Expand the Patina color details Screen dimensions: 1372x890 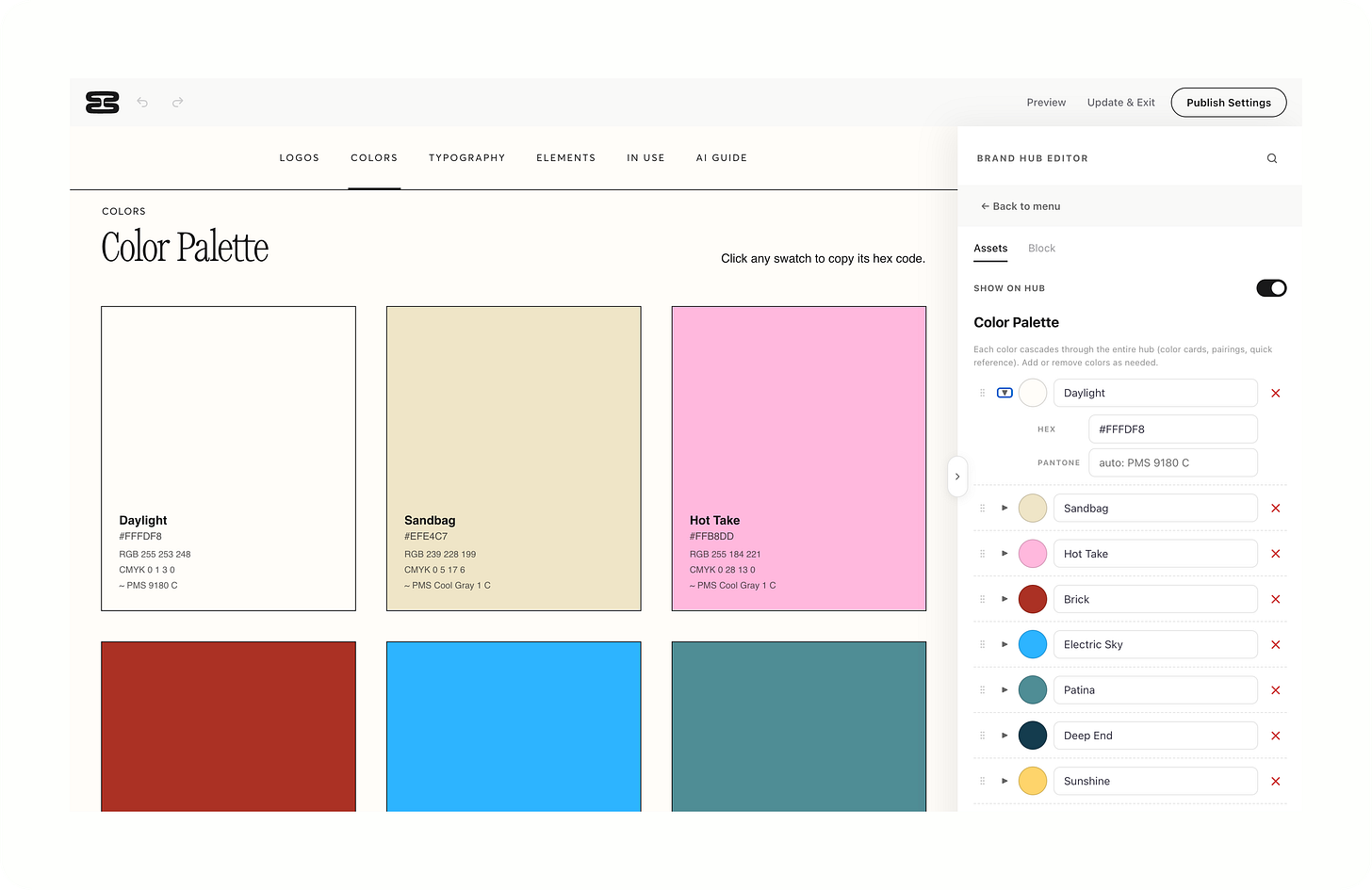pyautogui.click(x=1004, y=690)
